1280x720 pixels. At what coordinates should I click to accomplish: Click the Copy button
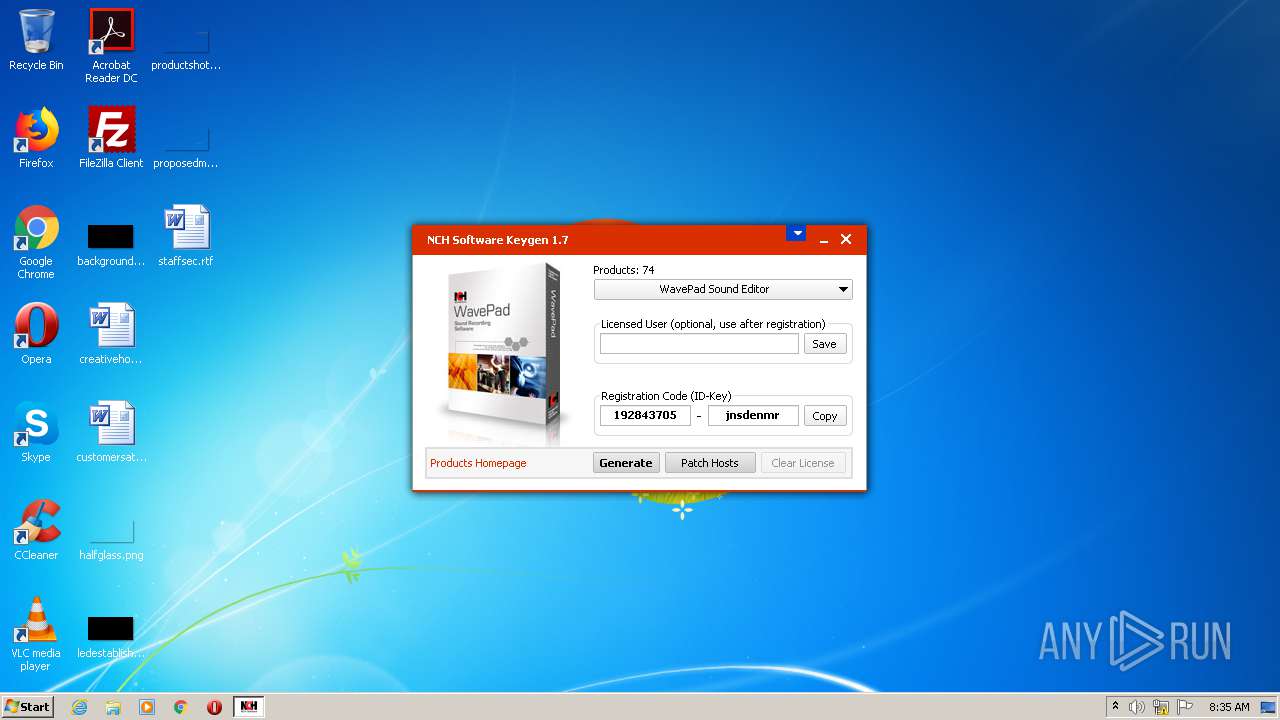[825, 416]
